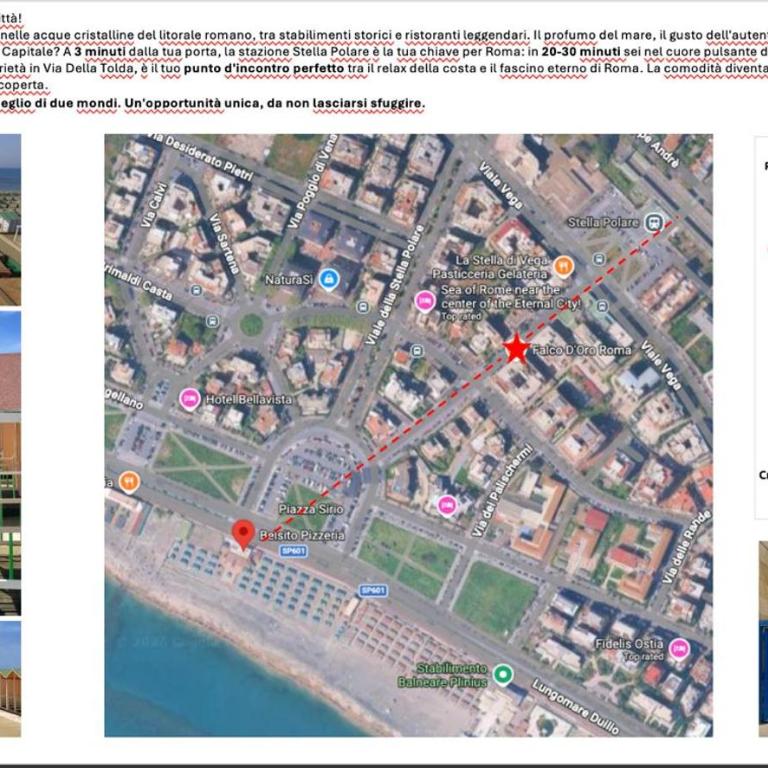
Task: Select the beach photo at top left
Action: 10,220
